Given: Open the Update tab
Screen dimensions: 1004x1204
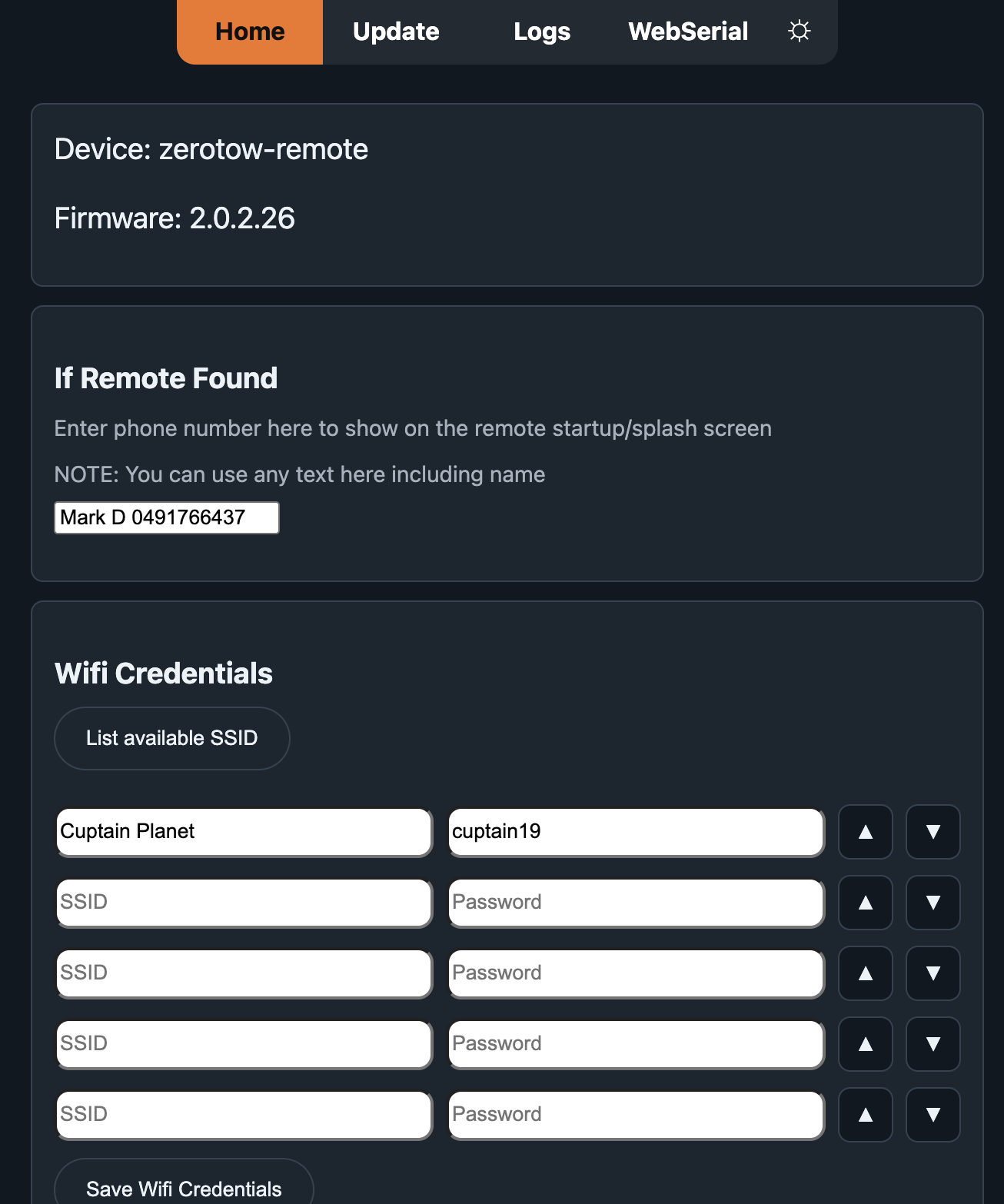Looking at the screenshot, I should click(x=396, y=32).
